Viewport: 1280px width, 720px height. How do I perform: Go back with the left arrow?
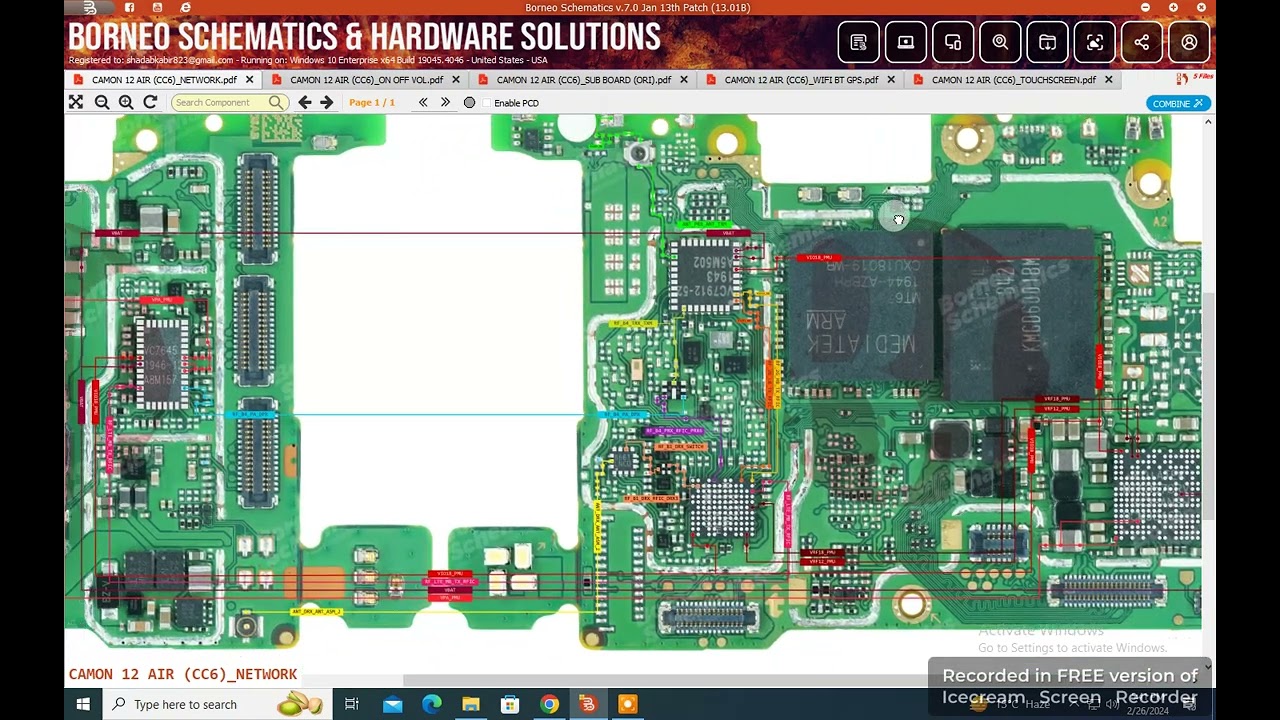pyautogui.click(x=305, y=102)
